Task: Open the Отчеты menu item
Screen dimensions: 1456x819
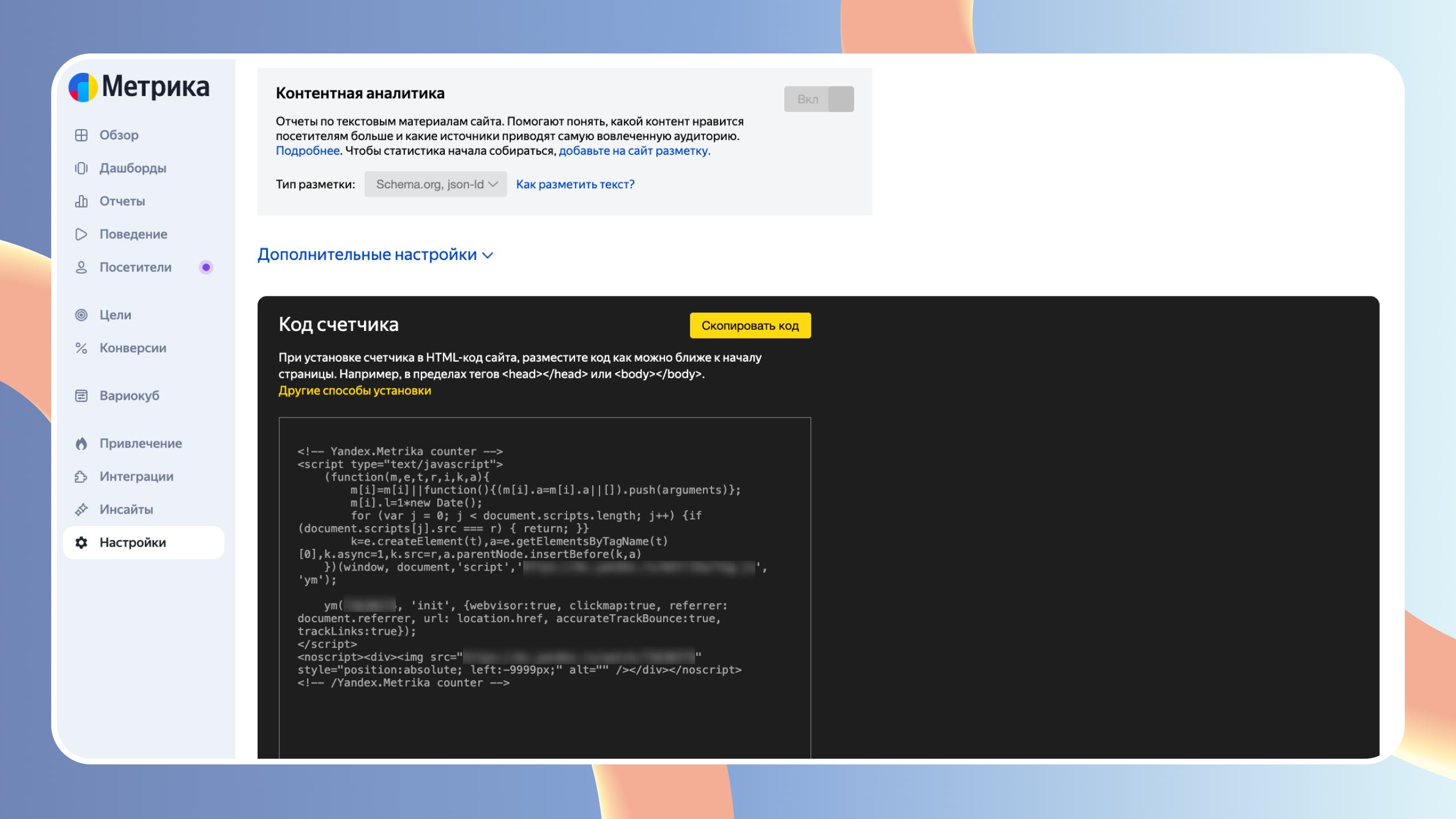Action: [143, 201]
